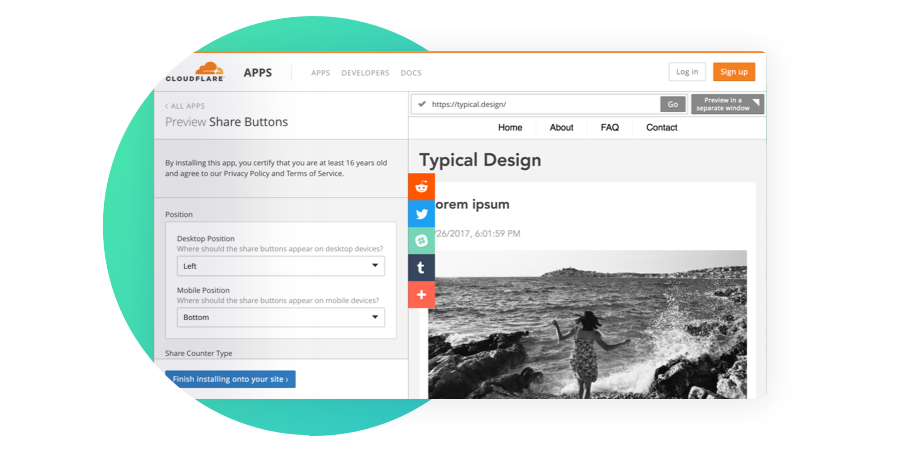900x450 pixels.
Task: Click Finish installing onto your site
Action: coord(231,380)
